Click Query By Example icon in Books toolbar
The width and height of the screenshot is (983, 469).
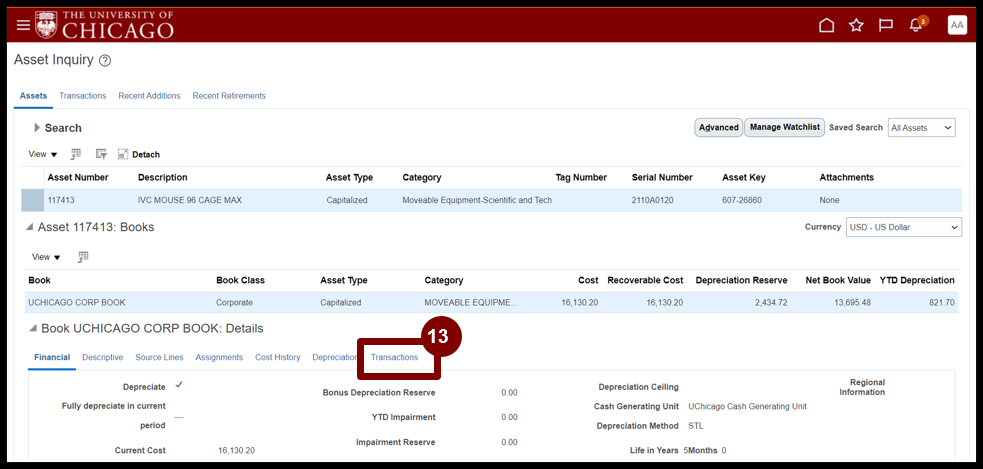click(x=83, y=256)
